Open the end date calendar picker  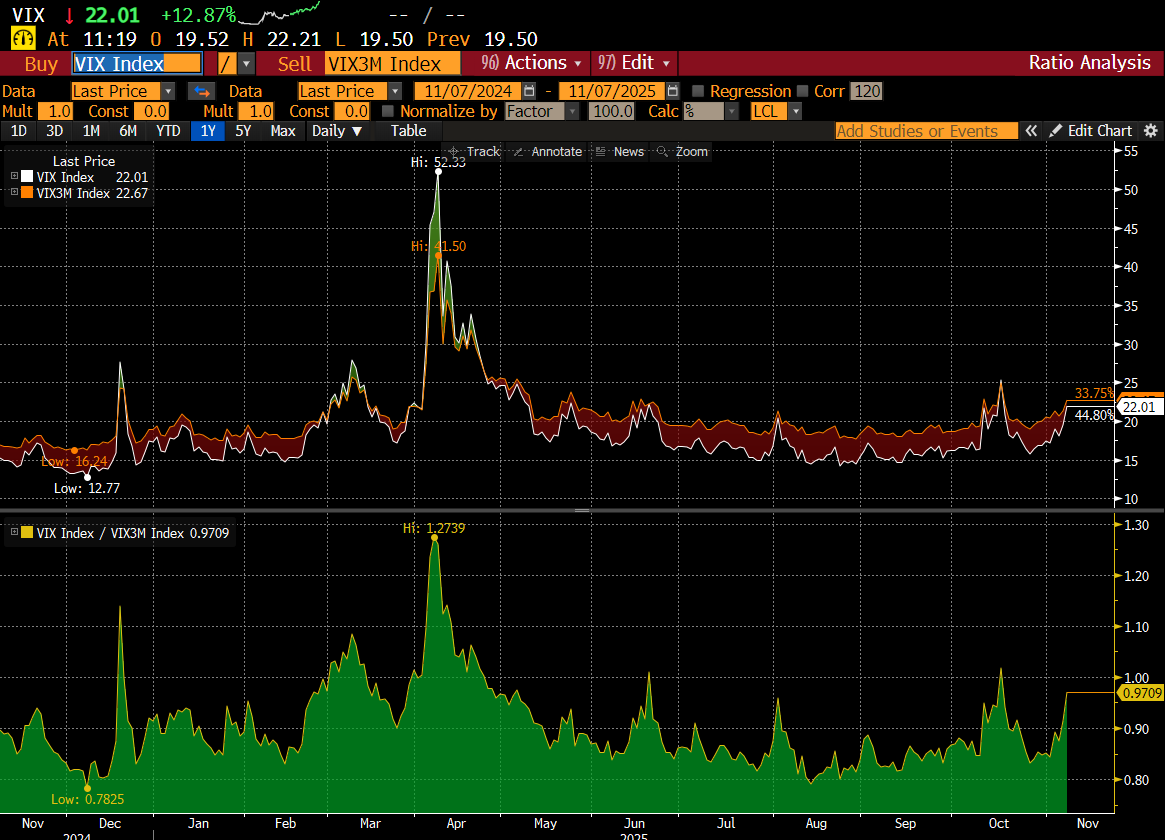tap(672, 91)
